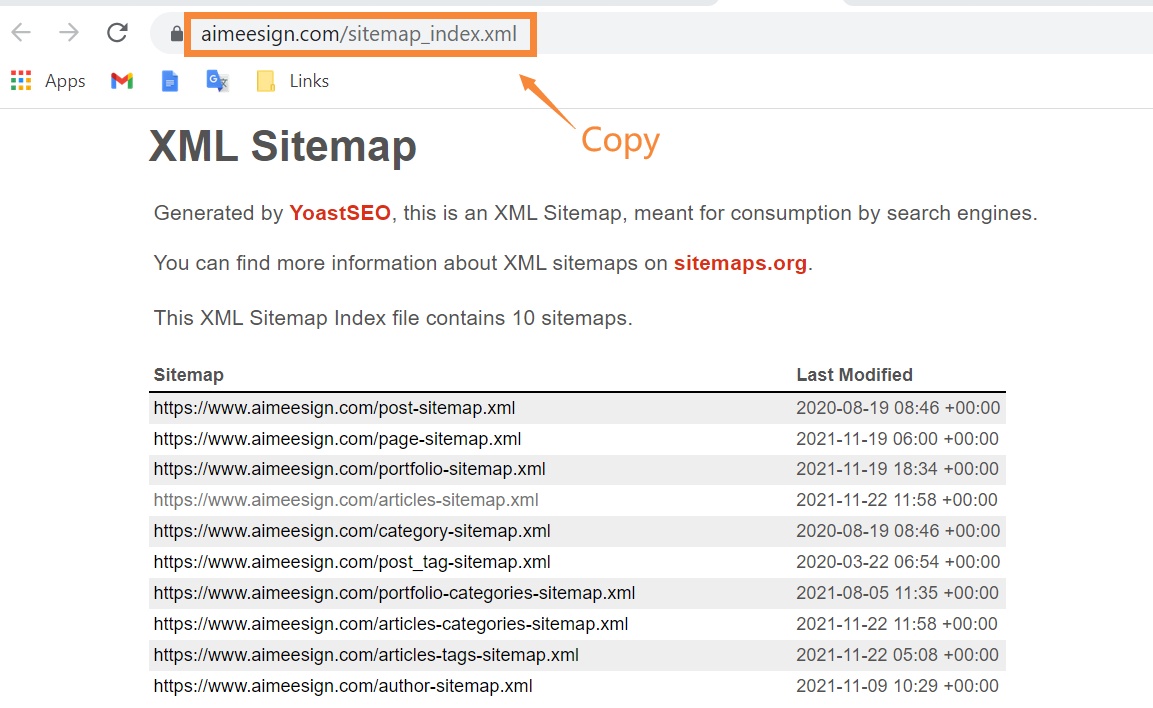Click the date 2020-03-22 06:54 +00:00
This screenshot has width=1153, height=708.
898,562
